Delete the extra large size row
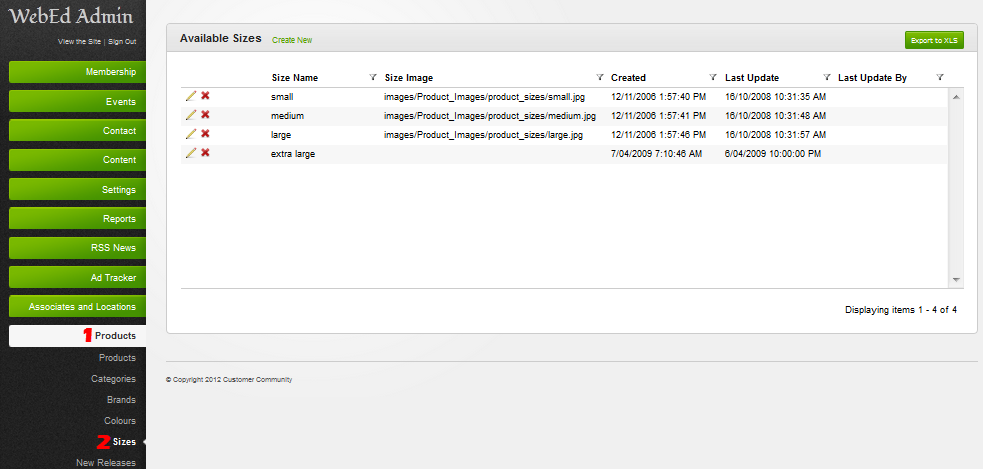Viewport: 983px width, 469px height. coord(205,153)
